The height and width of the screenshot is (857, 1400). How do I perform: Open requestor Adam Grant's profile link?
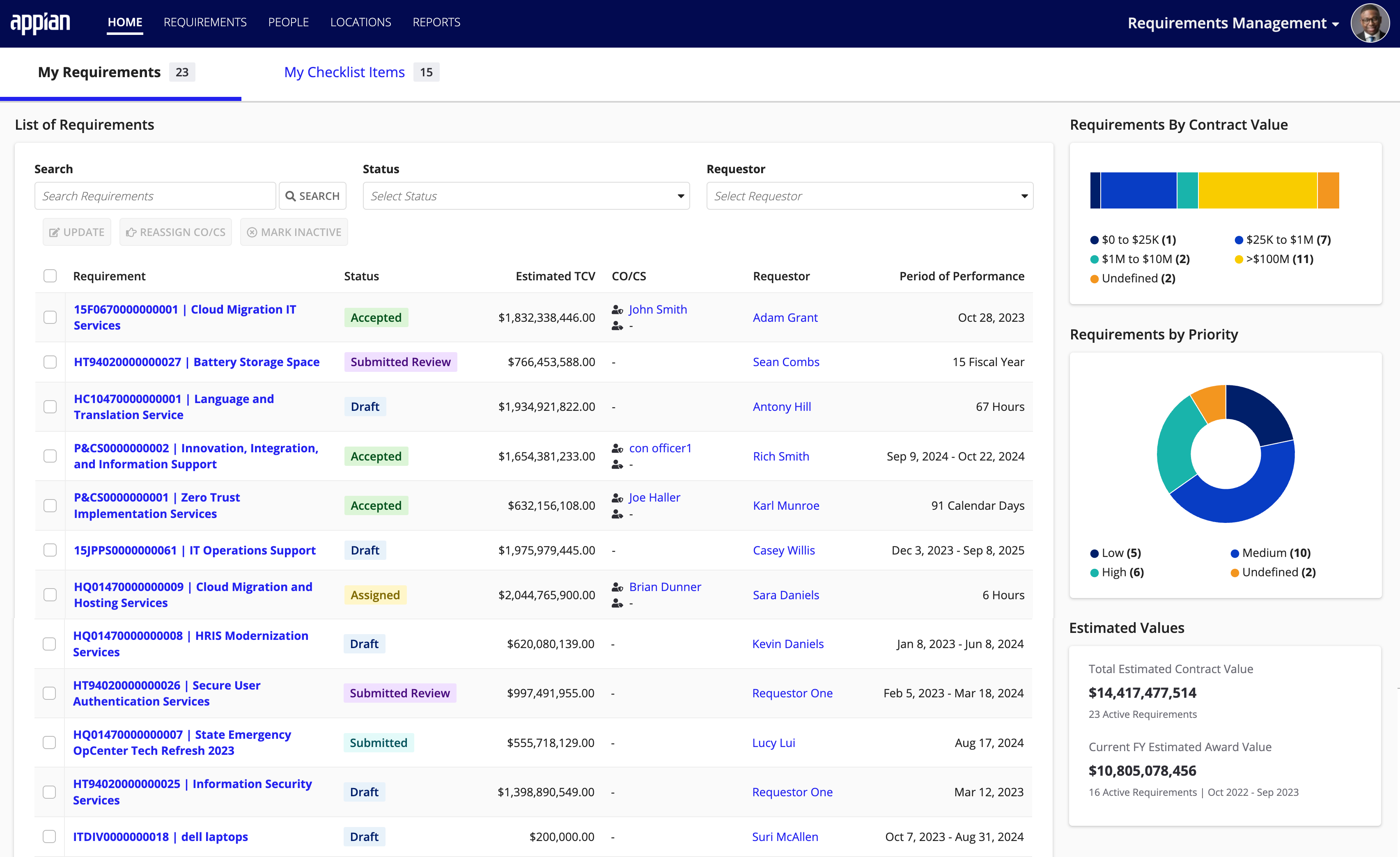coord(785,317)
